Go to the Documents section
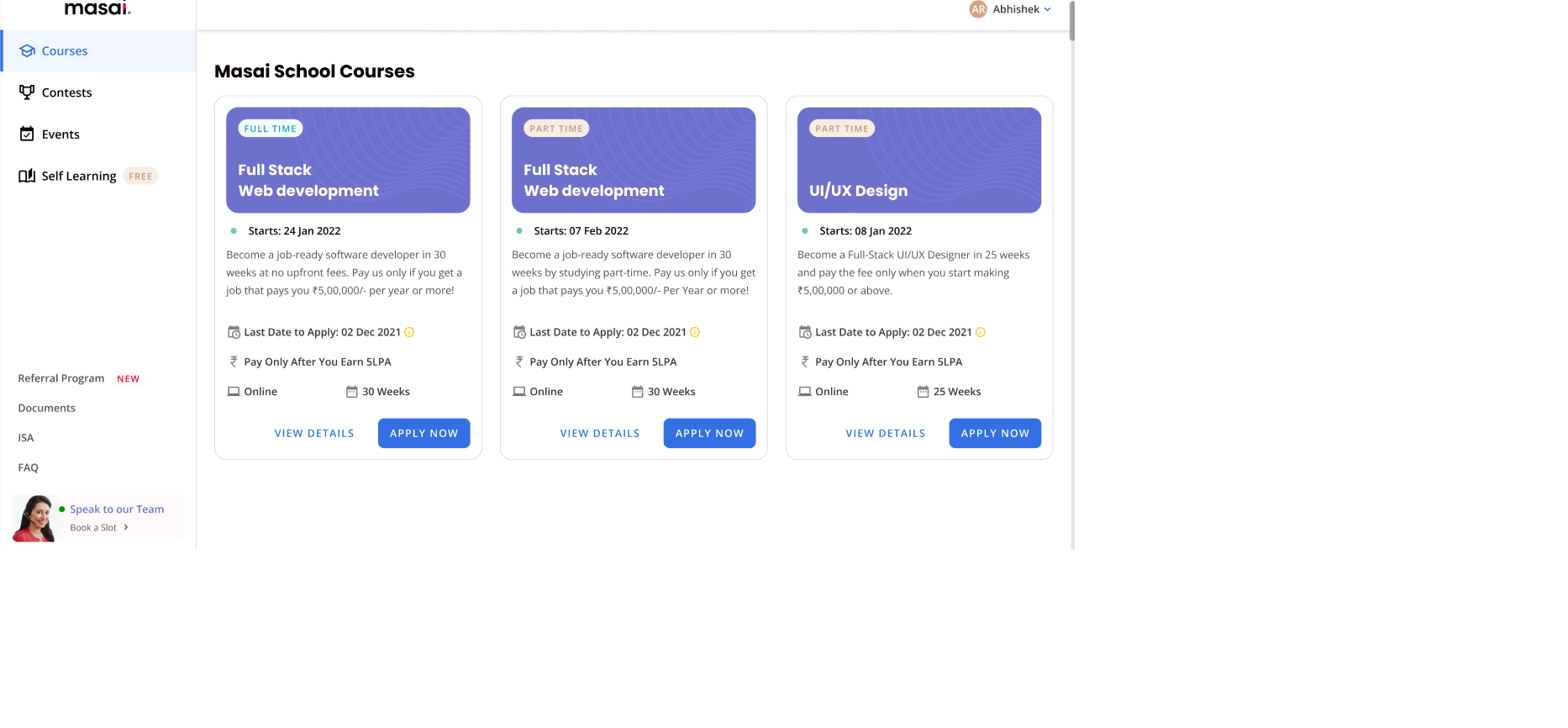 47,408
